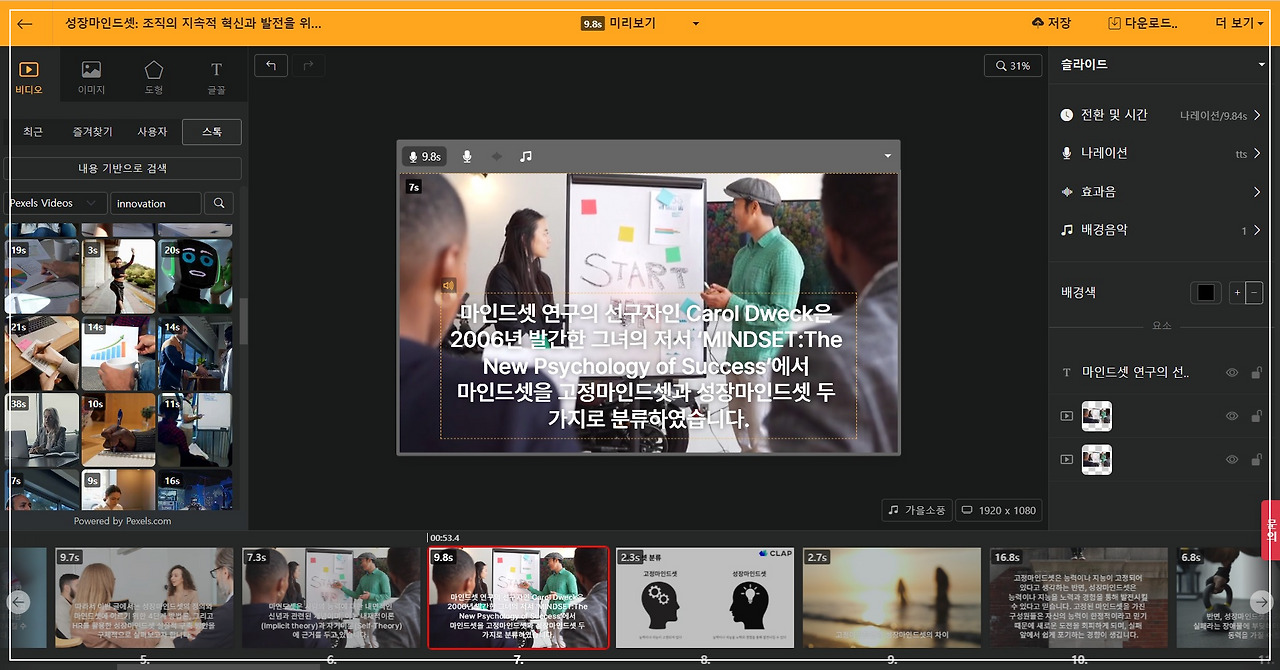This screenshot has height=670, width=1280.
Task: Expand the preview dropdown caret
Action: point(696,24)
